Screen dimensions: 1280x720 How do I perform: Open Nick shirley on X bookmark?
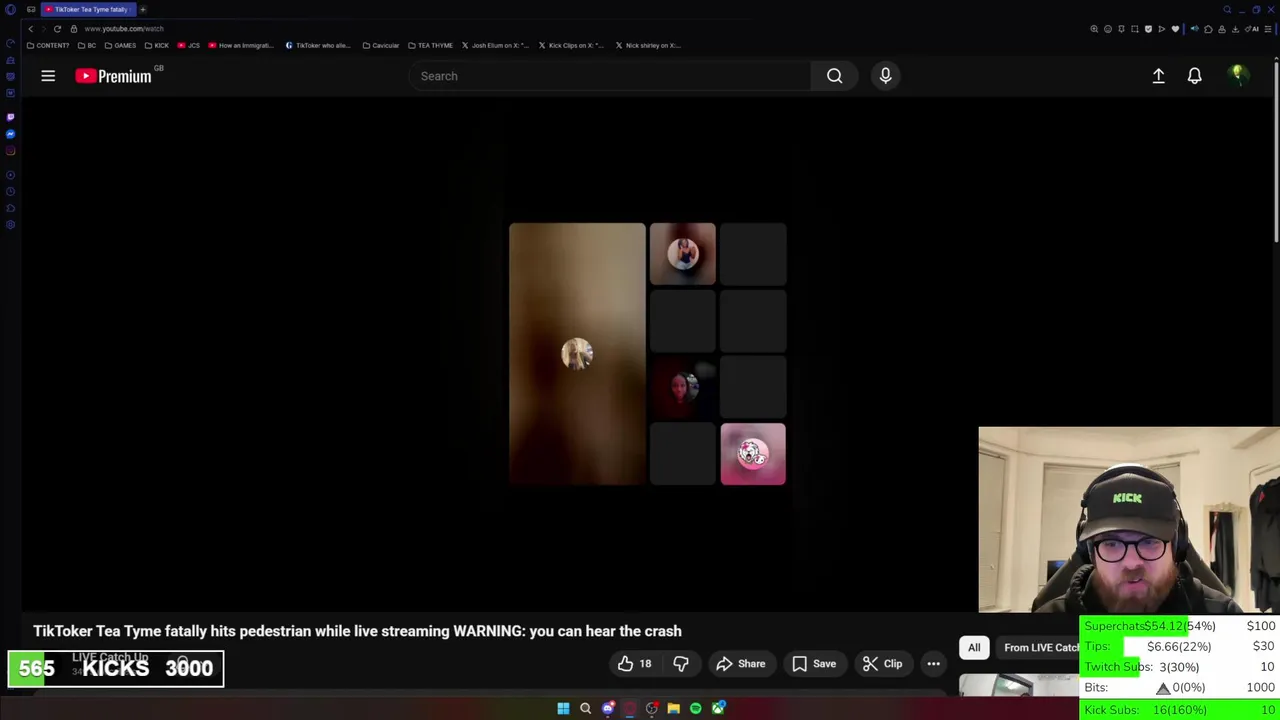647,45
